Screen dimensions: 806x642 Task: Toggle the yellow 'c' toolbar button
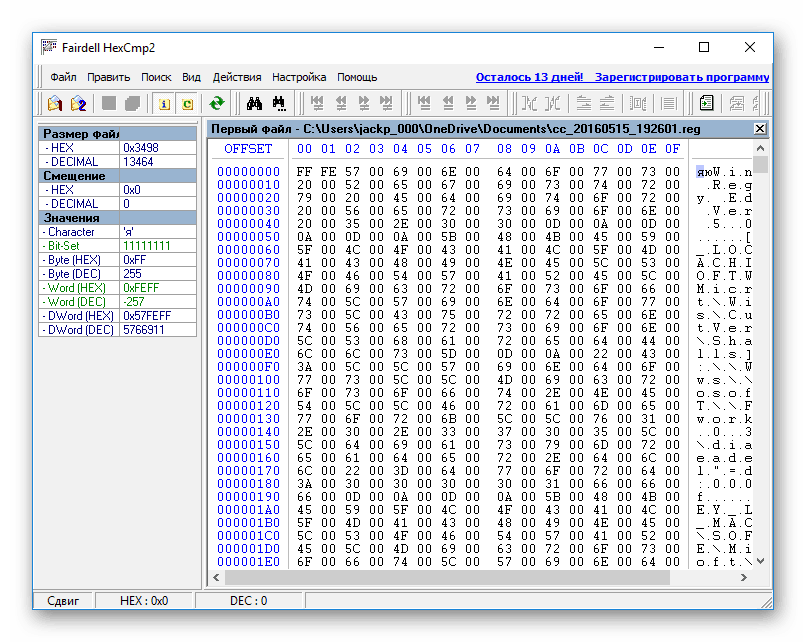coord(187,103)
